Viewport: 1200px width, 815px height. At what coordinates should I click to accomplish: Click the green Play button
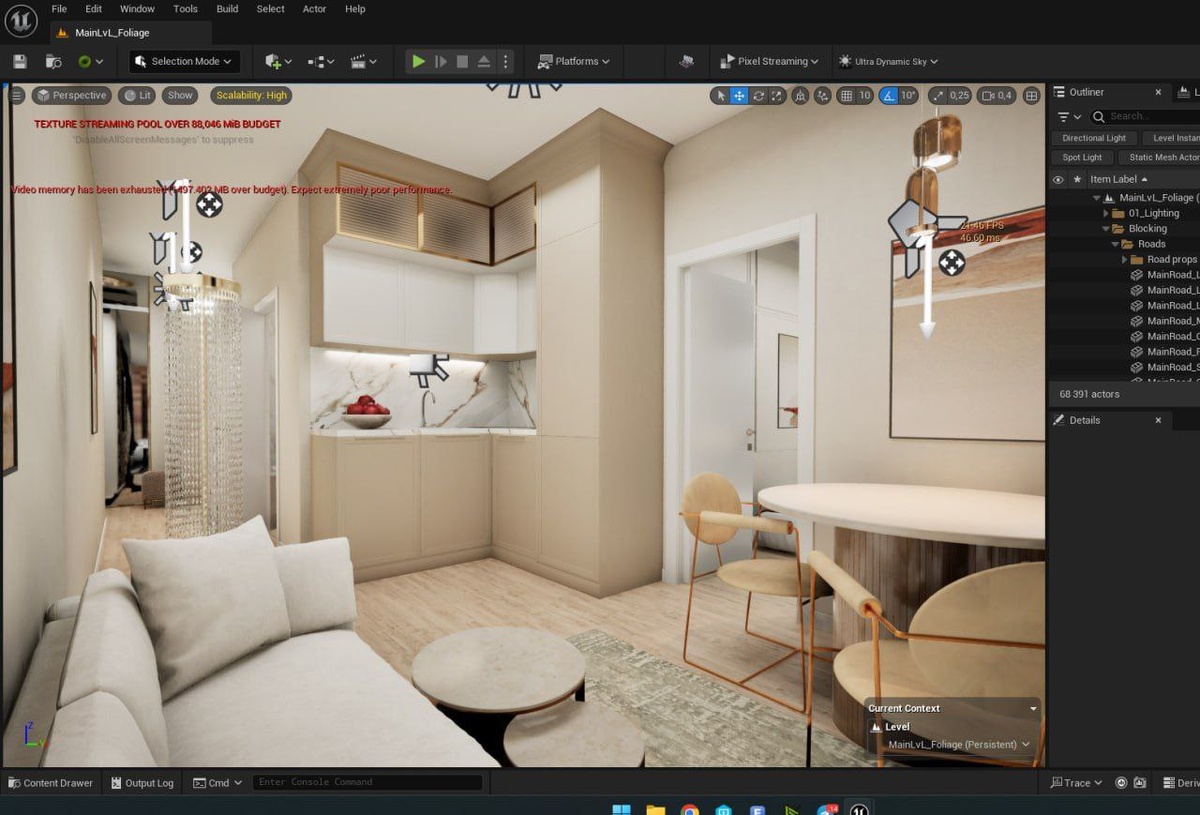pos(418,61)
